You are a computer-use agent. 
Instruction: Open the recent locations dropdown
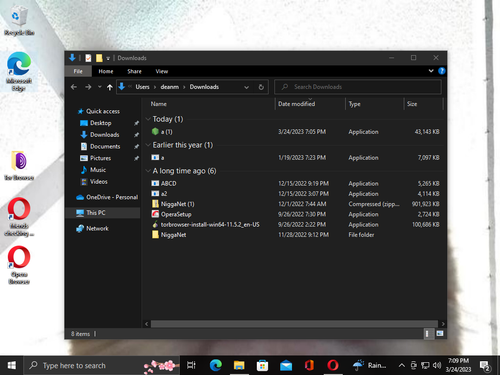pyautogui.click(x=100, y=87)
